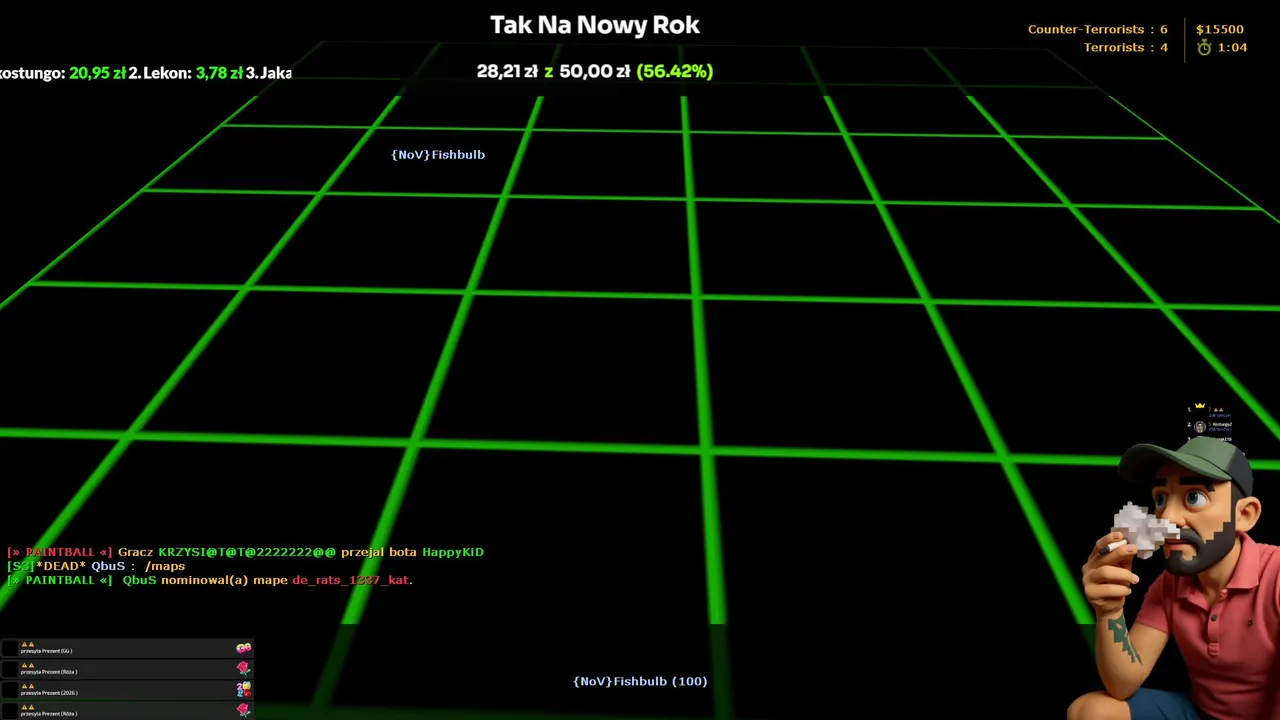The width and height of the screenshot is (1280, 720).
Task: Click the '1:04' round timer
Action: point(1232,47)
